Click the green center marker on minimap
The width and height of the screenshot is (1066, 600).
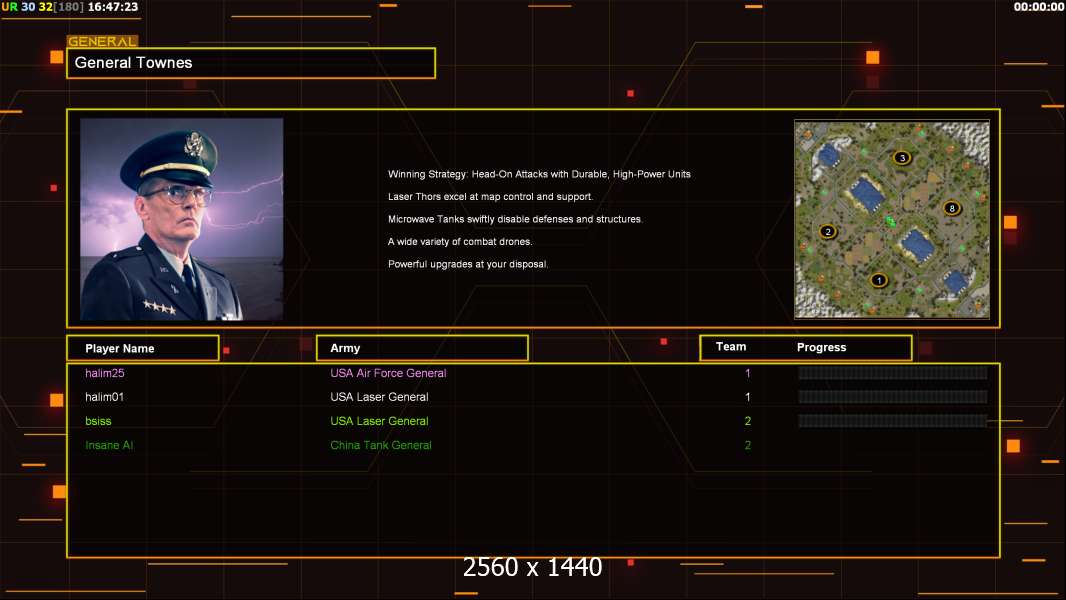890,221
